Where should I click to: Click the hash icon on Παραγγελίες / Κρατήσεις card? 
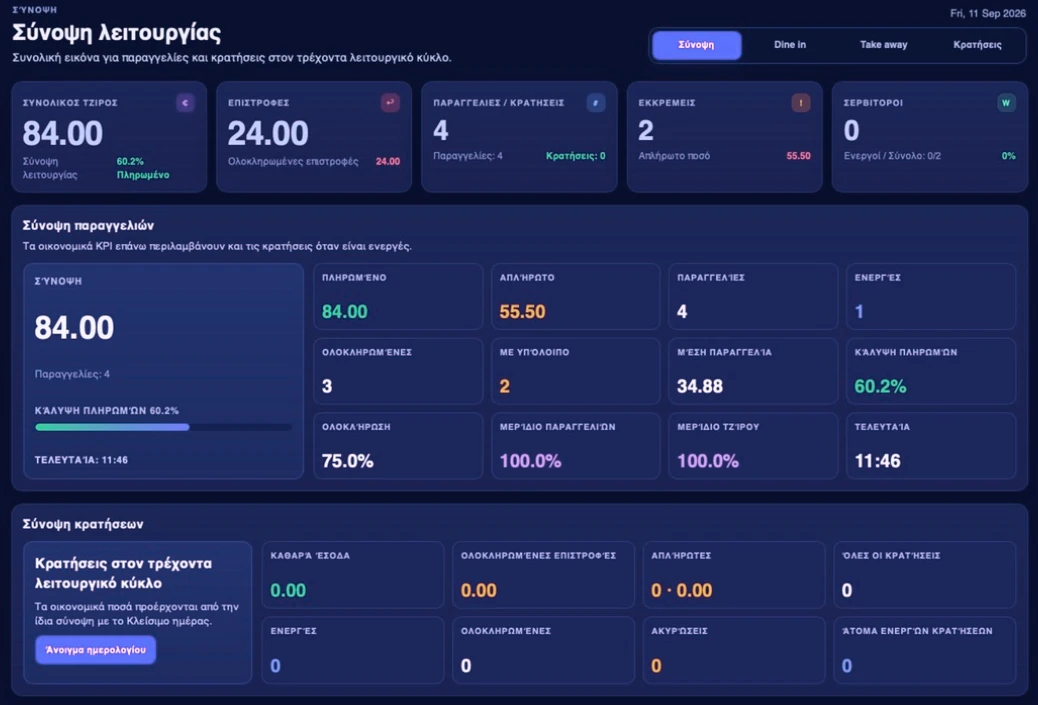pyautogui.click(x=596, y=103)
